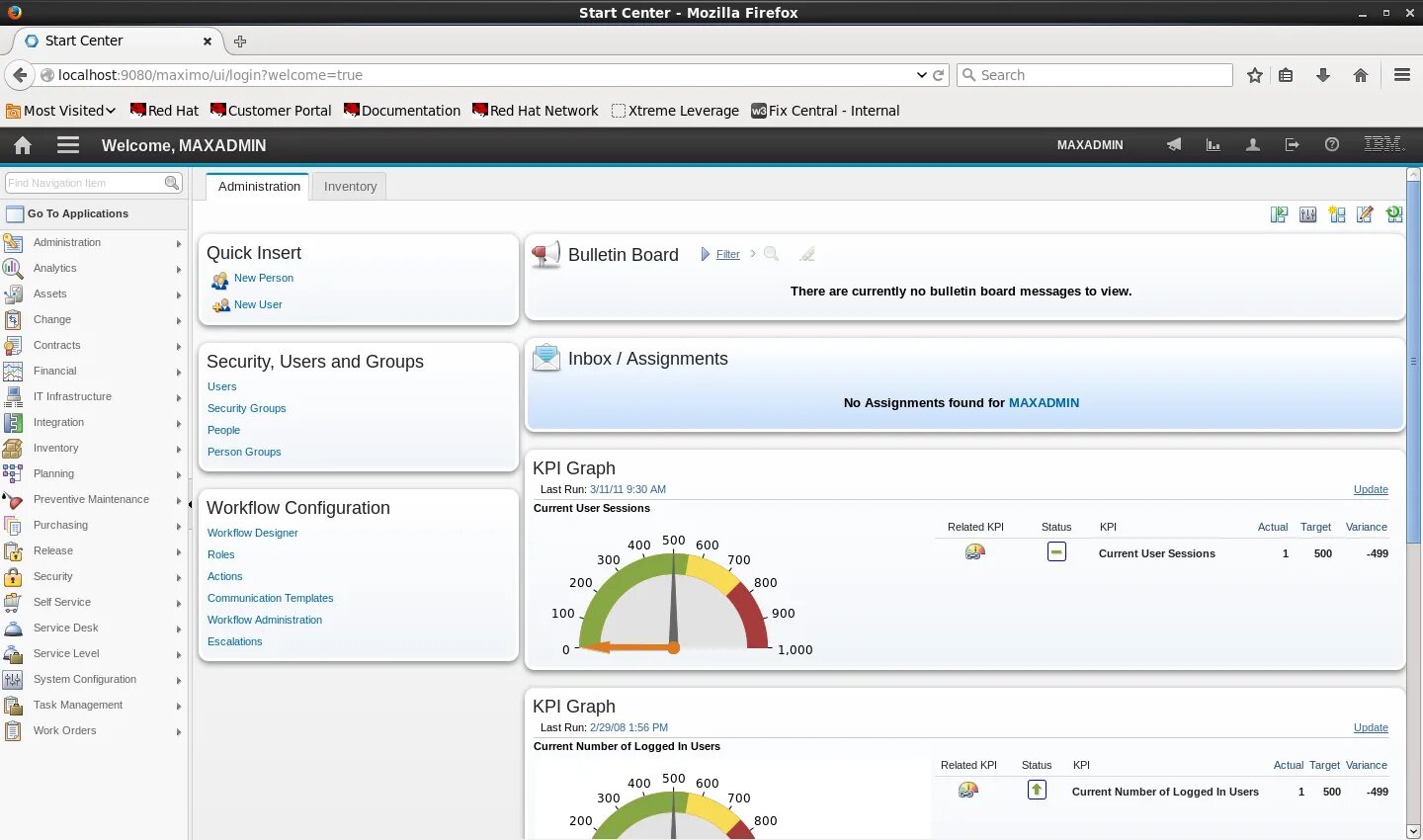Click the Bulletin Board search magnifier icon
This screenshot has width=1423, height=840.
coord(772,254)
